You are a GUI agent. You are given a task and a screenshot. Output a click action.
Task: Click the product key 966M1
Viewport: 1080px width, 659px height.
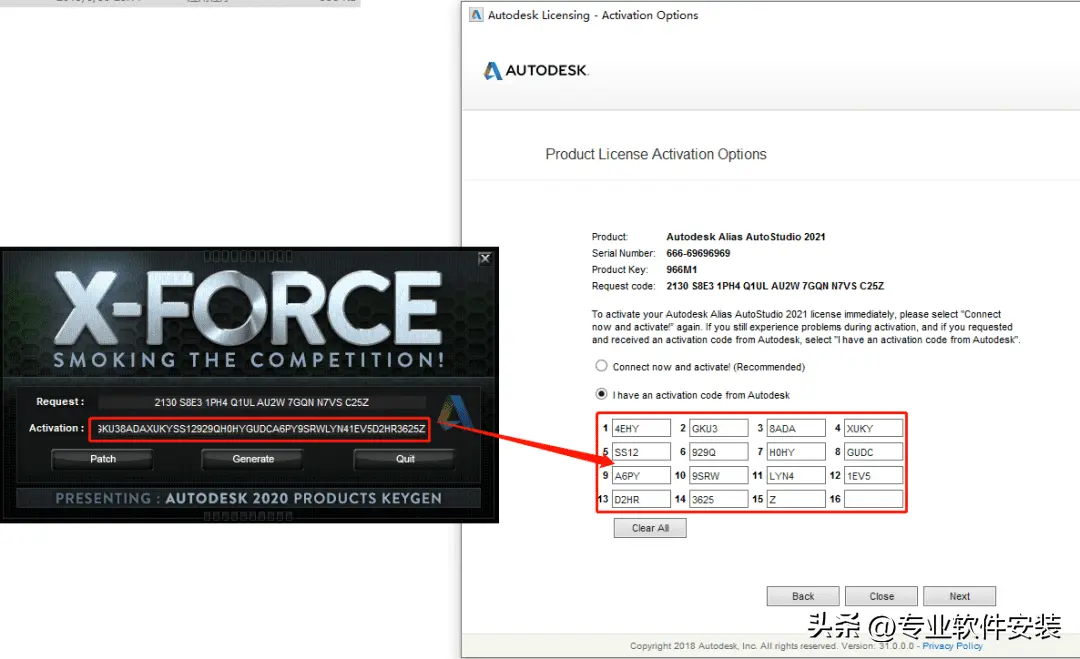tap(681, 269)
